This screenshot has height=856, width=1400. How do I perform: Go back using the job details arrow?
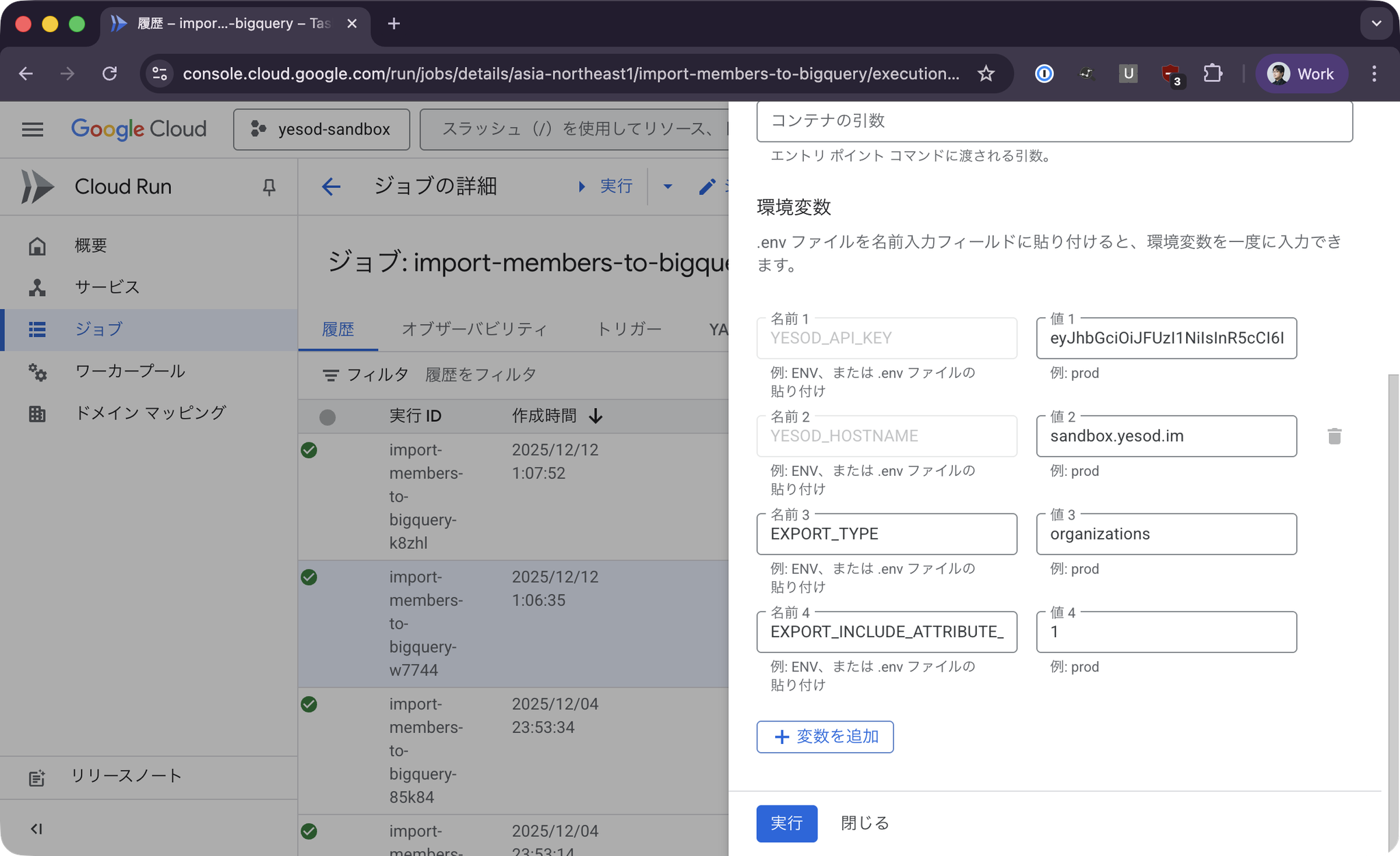coord(331,187)
